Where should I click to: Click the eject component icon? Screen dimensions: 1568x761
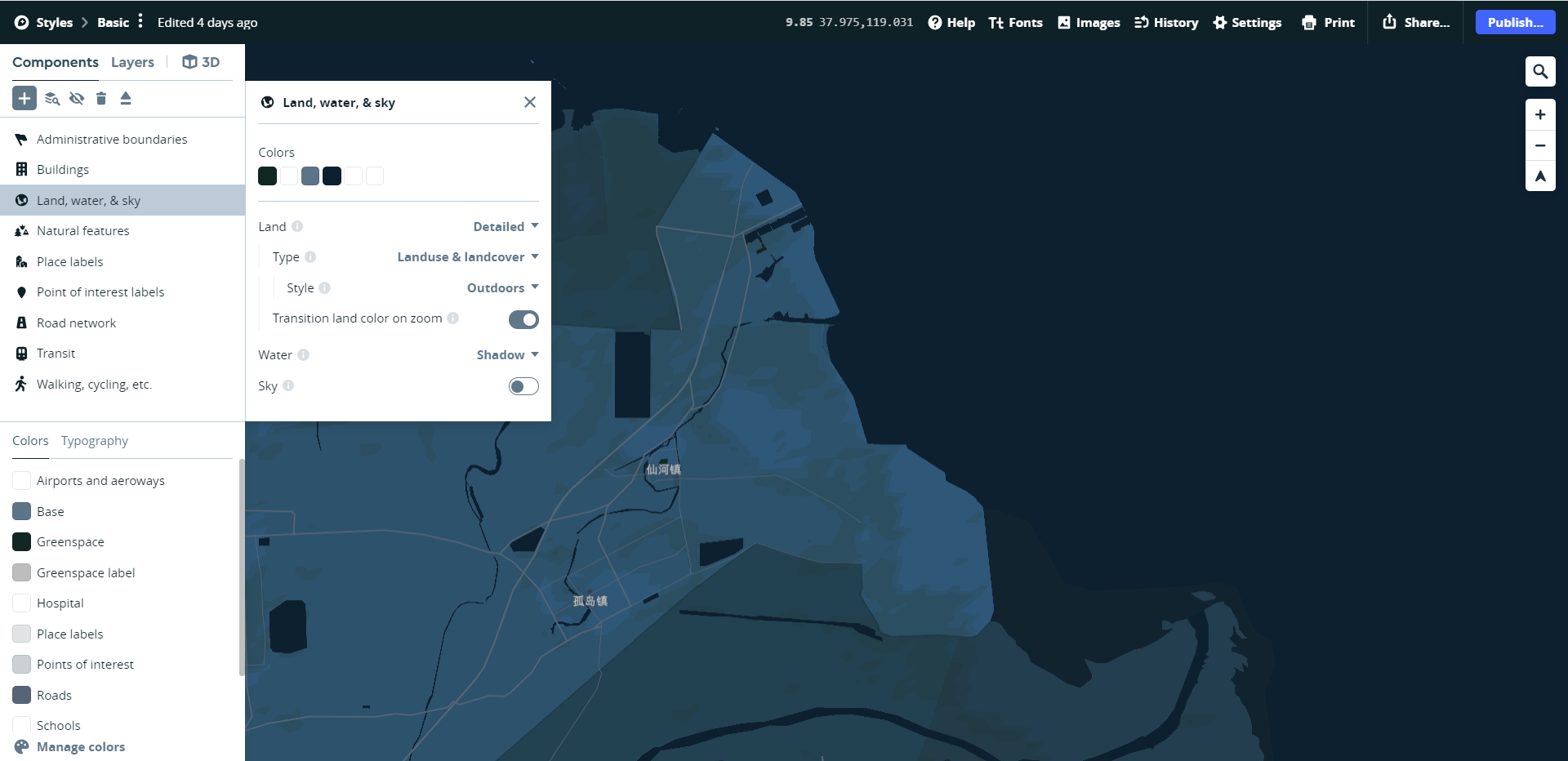[126, 99]
